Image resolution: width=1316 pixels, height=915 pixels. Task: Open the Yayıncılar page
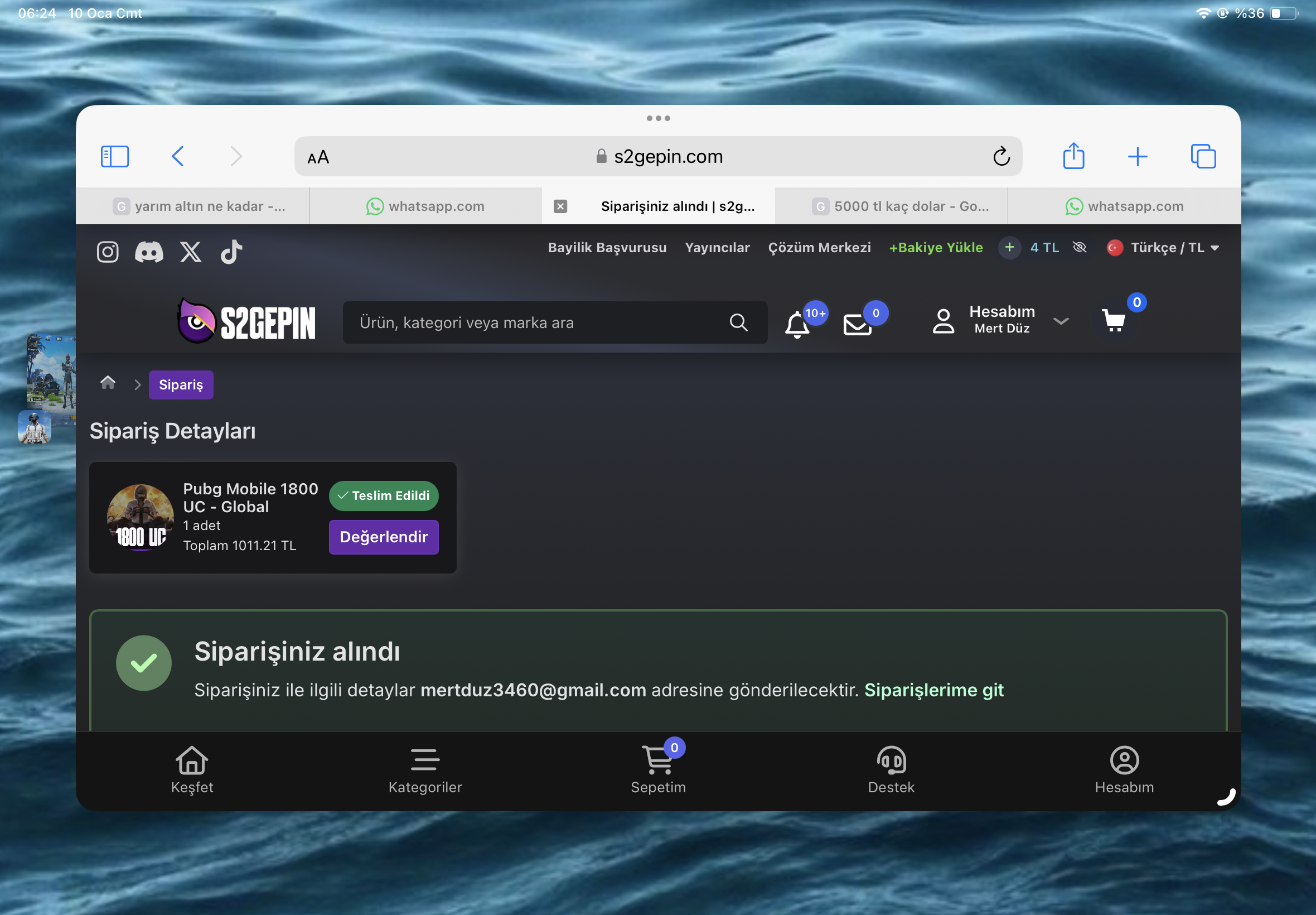coord(717,248)
